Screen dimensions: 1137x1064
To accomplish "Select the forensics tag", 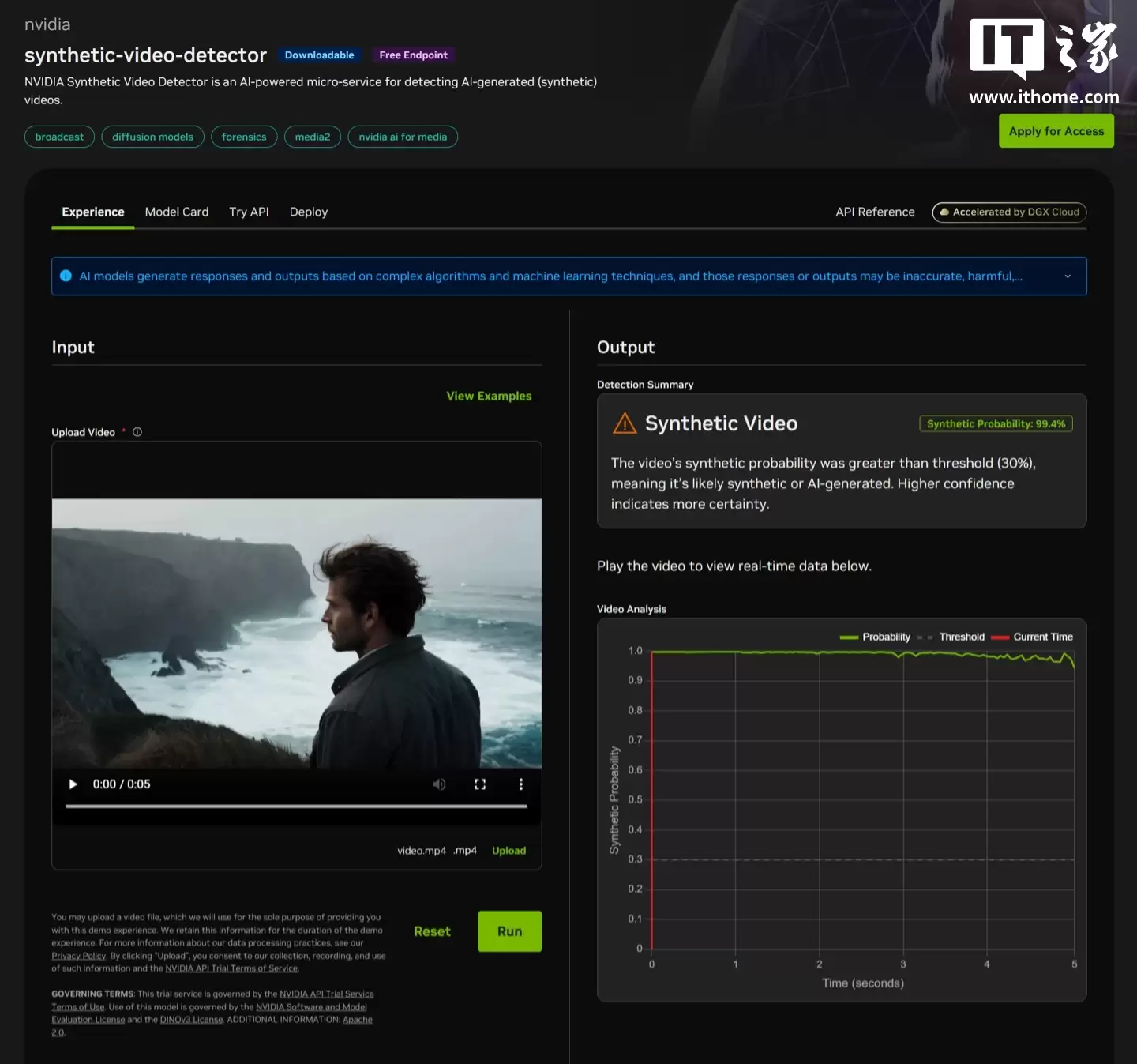I will click(244, 137).
